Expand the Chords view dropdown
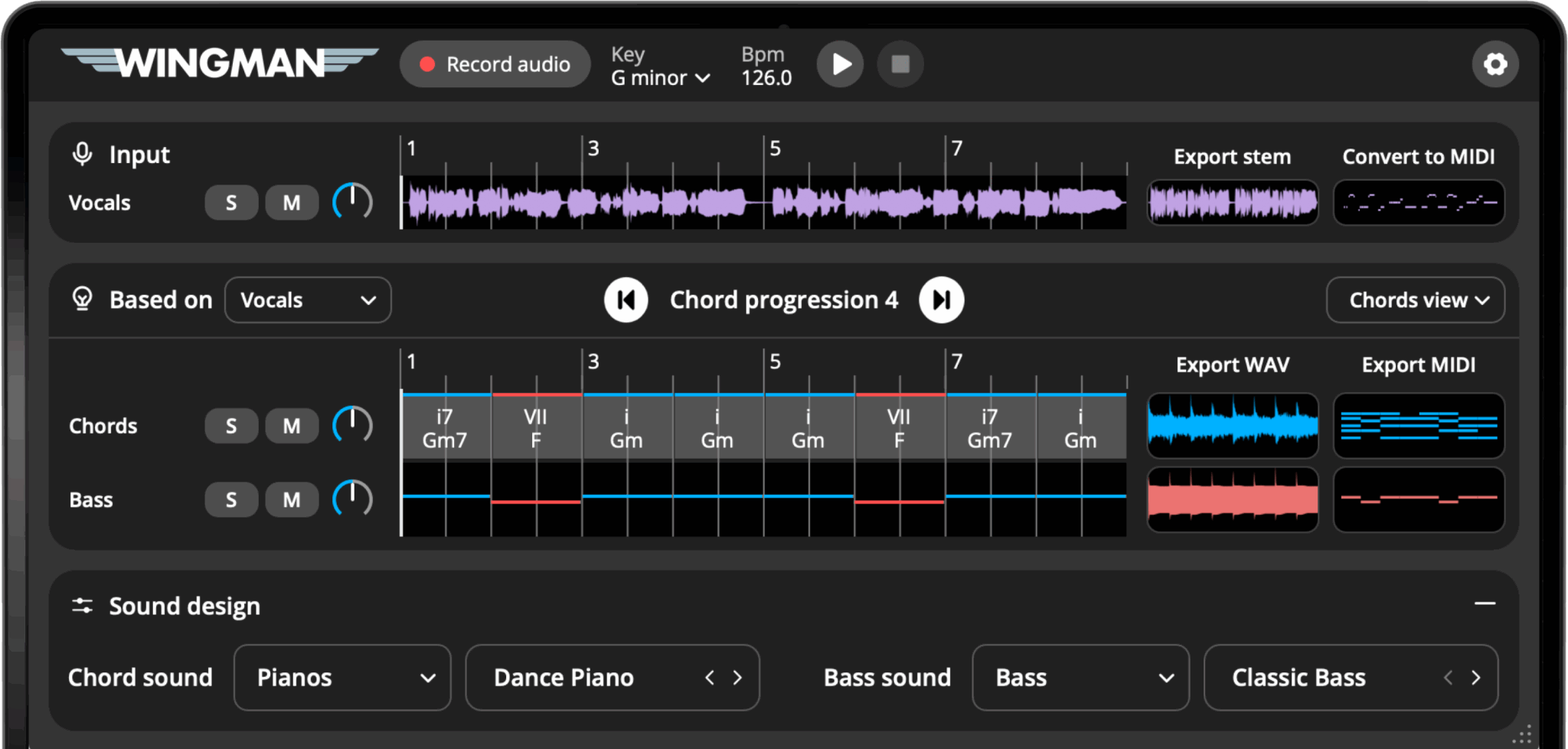Screen dimensions: 1568x749 [1415, 300]
